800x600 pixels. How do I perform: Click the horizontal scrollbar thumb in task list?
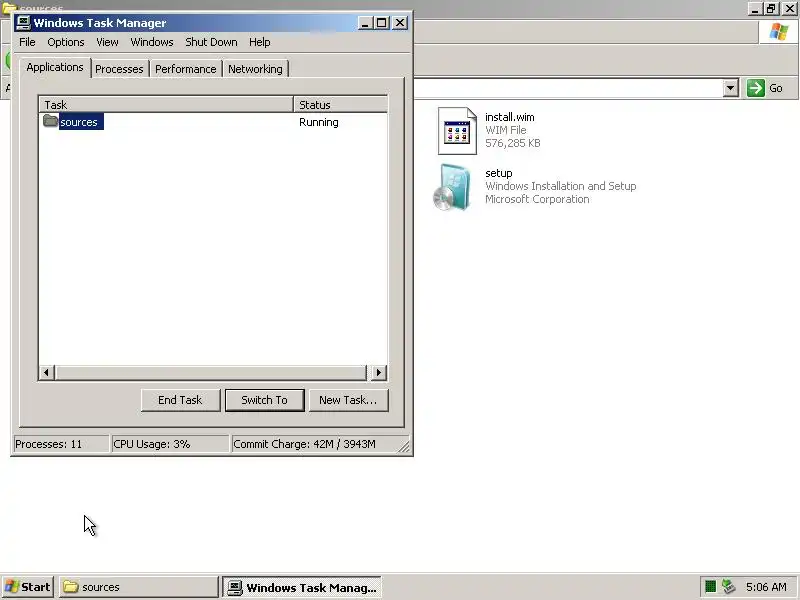(x=211, y=372)
